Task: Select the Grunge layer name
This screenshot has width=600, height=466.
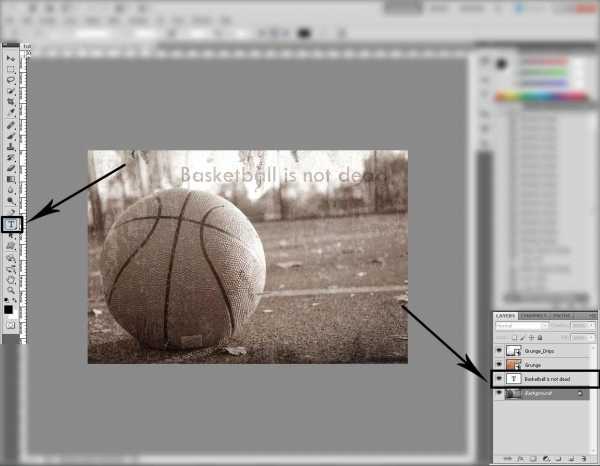Action: pos(533,365)
